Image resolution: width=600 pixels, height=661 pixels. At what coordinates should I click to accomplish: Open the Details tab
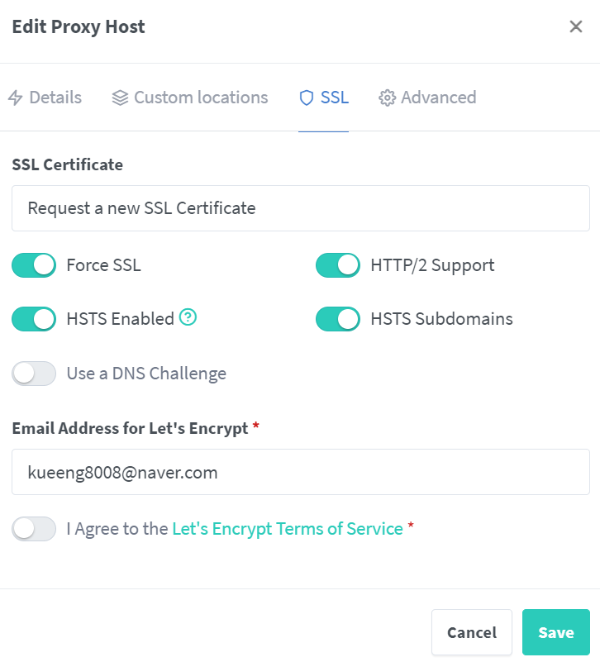(45, 97)
